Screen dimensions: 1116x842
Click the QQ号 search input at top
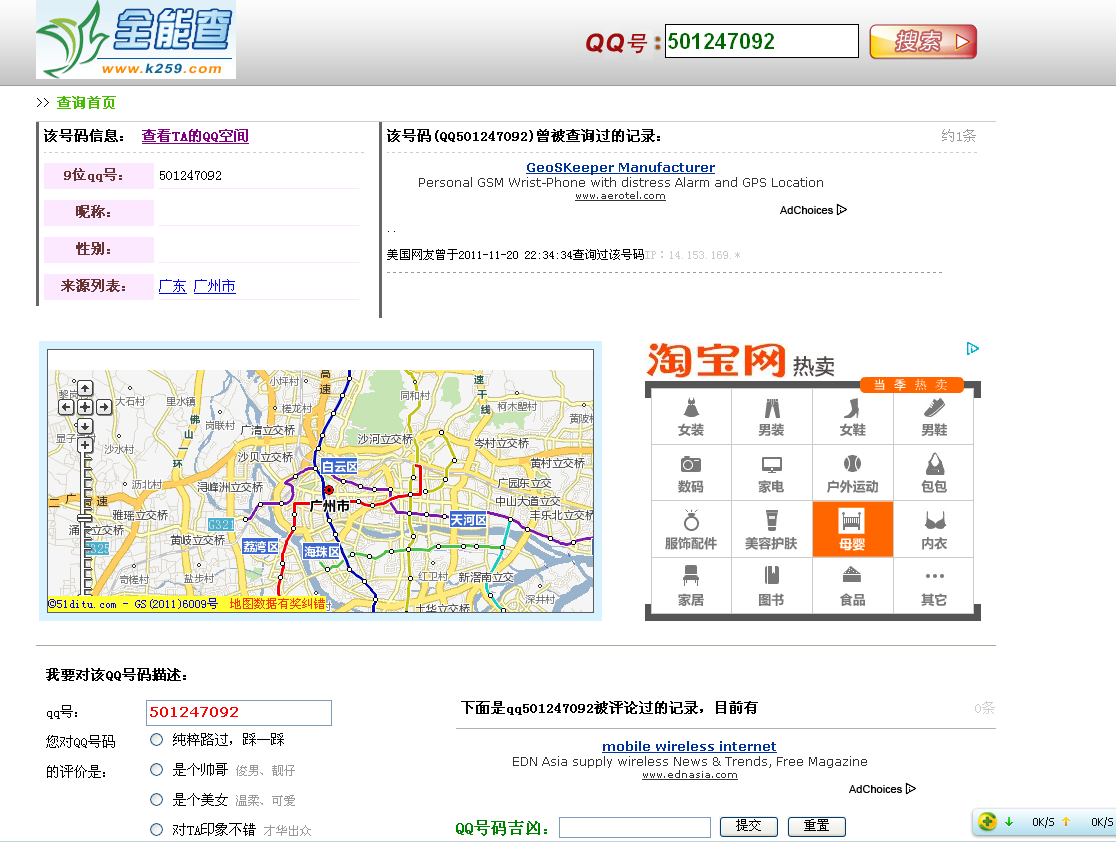coord(761,42)
